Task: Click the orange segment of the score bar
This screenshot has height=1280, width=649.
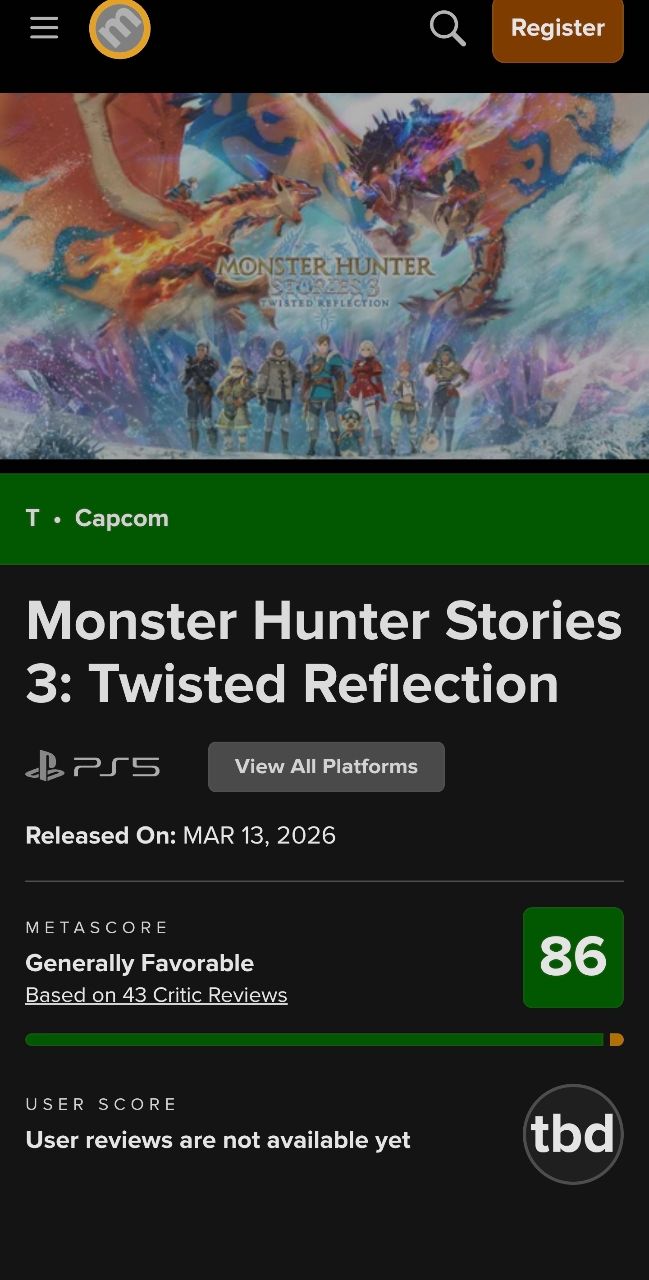Action: [616, 1040]
